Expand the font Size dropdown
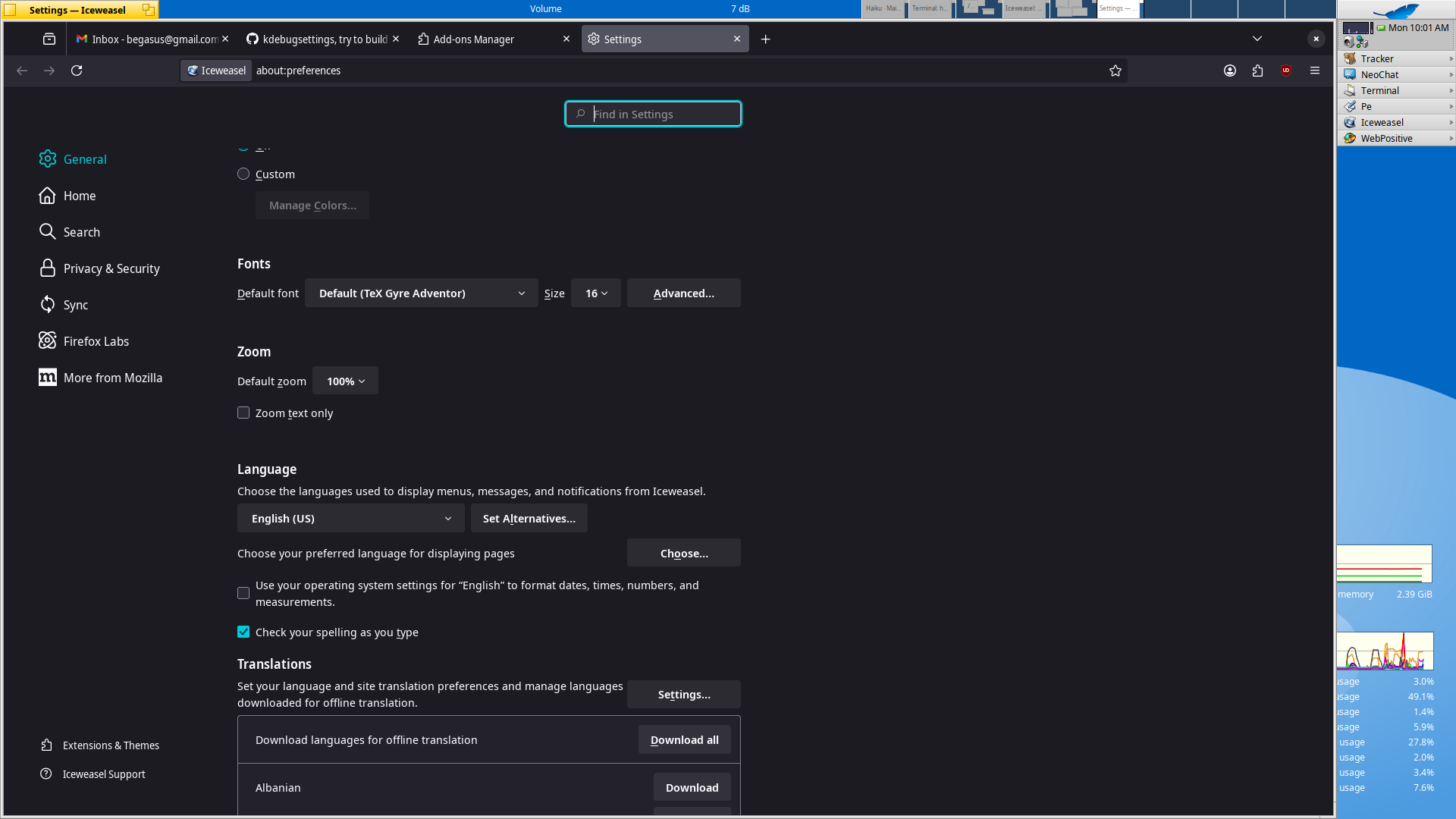The height and width of the screenshot is (819, 1456). 595,293
